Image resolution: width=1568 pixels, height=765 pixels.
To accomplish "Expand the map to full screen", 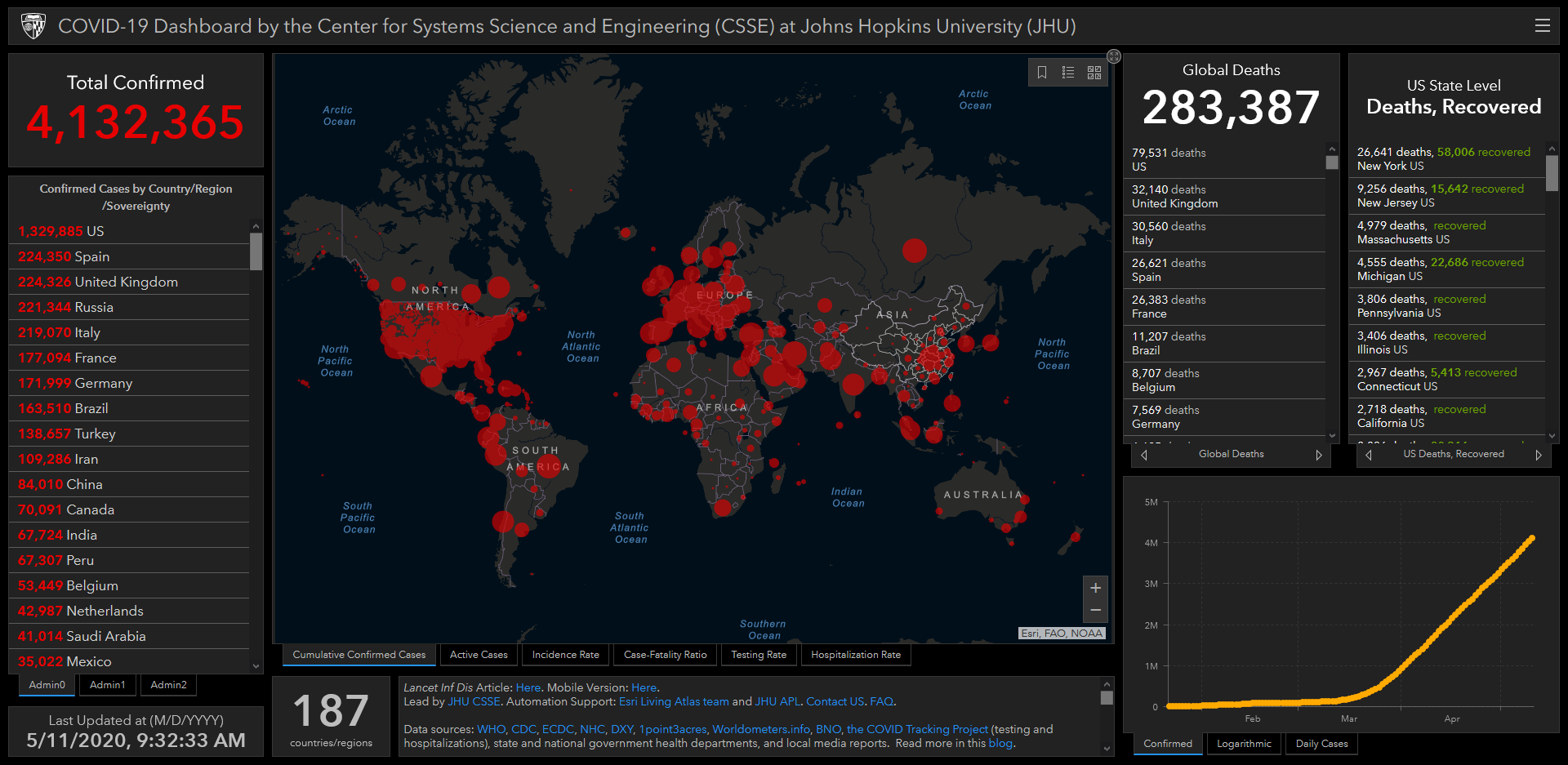I will pos(1114,56).
